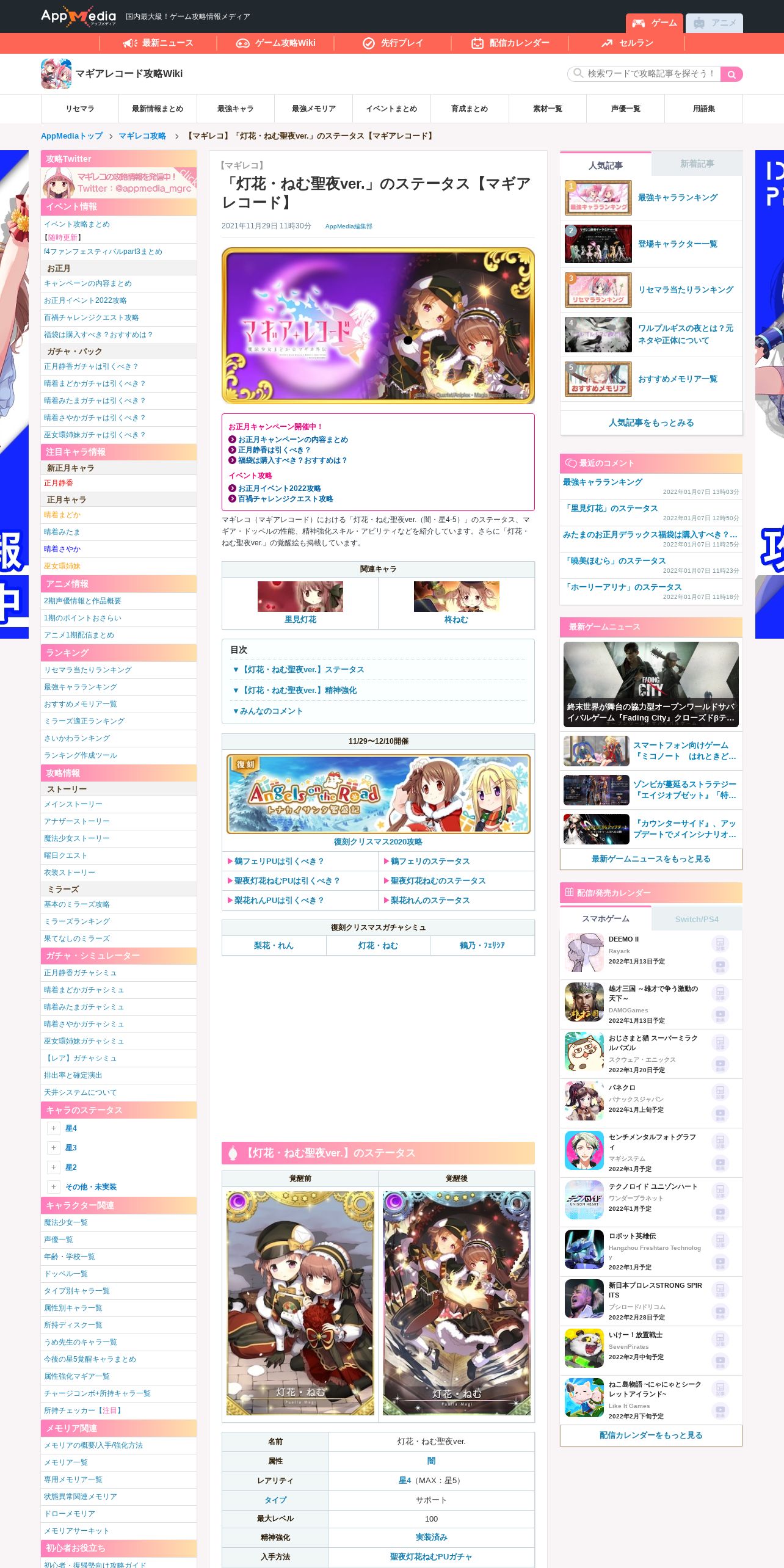784x1568 pixels.
Task: Open 晴着まどか sidebar character link
Action: click(x=62, y=515)
